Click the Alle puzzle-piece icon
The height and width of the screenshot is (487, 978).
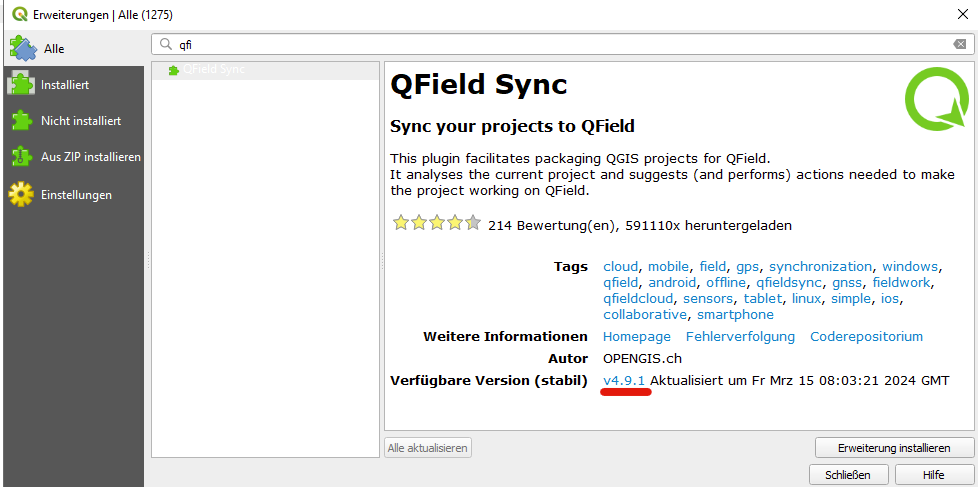click(x=22, y=48)
